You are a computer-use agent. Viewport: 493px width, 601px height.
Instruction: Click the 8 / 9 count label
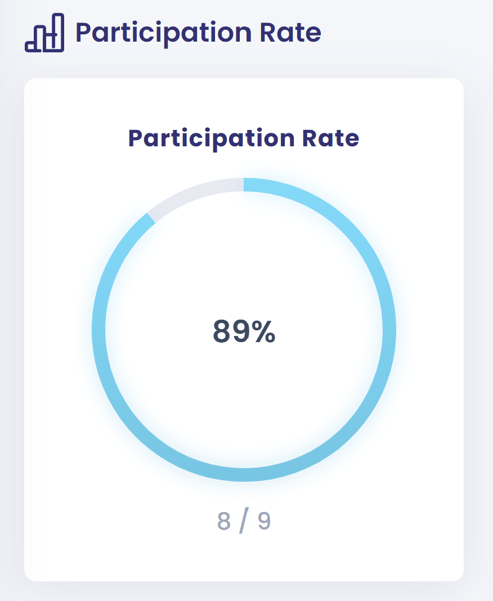(244, 520)
